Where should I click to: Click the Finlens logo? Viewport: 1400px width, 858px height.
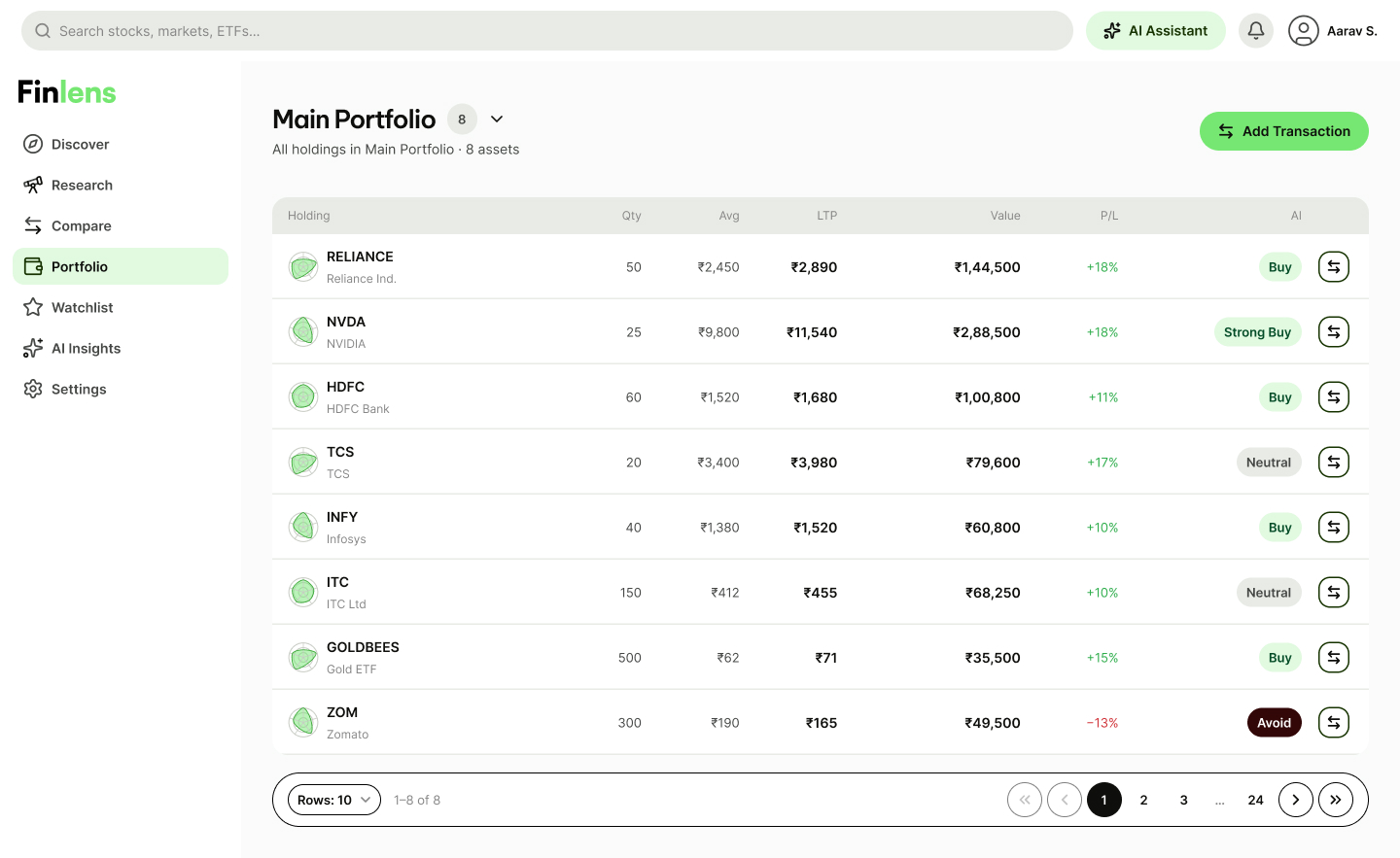[67, 92]
